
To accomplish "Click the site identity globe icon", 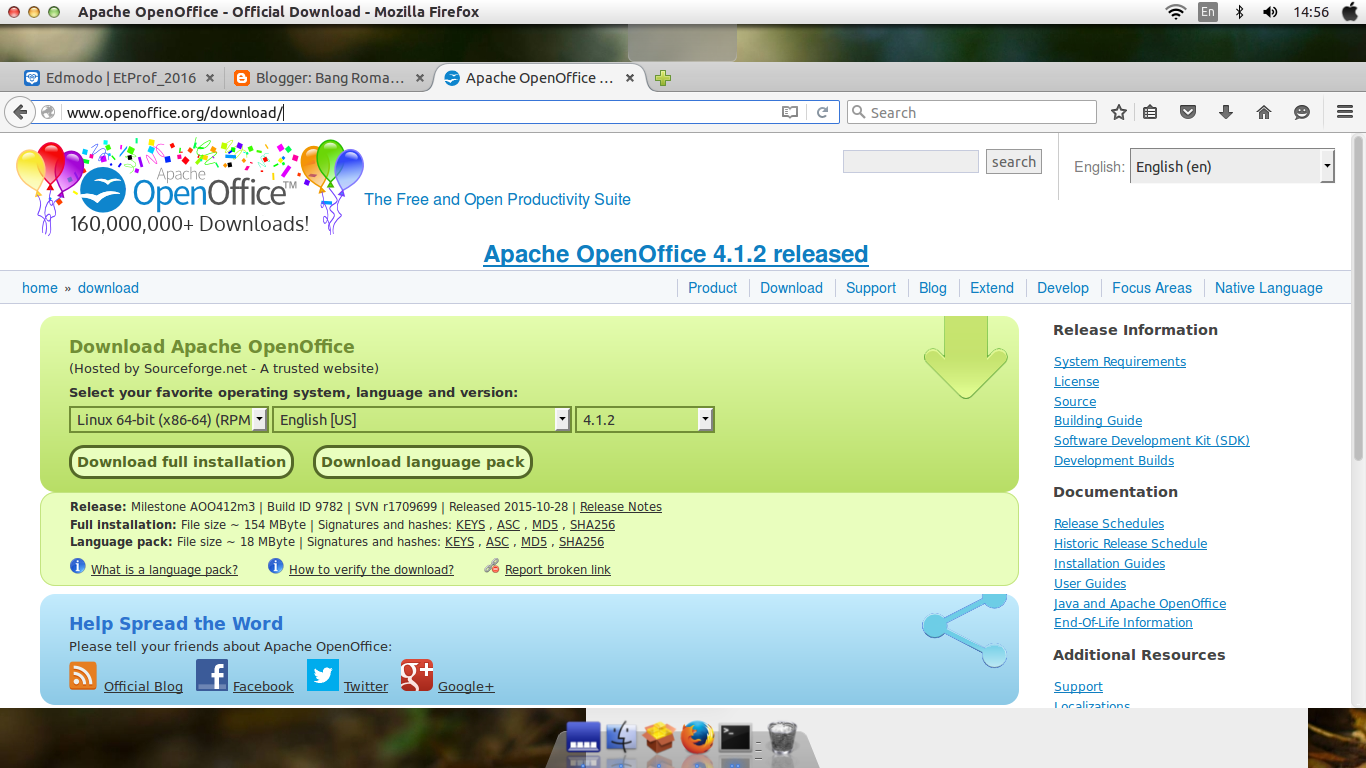I will click(48, 112).
